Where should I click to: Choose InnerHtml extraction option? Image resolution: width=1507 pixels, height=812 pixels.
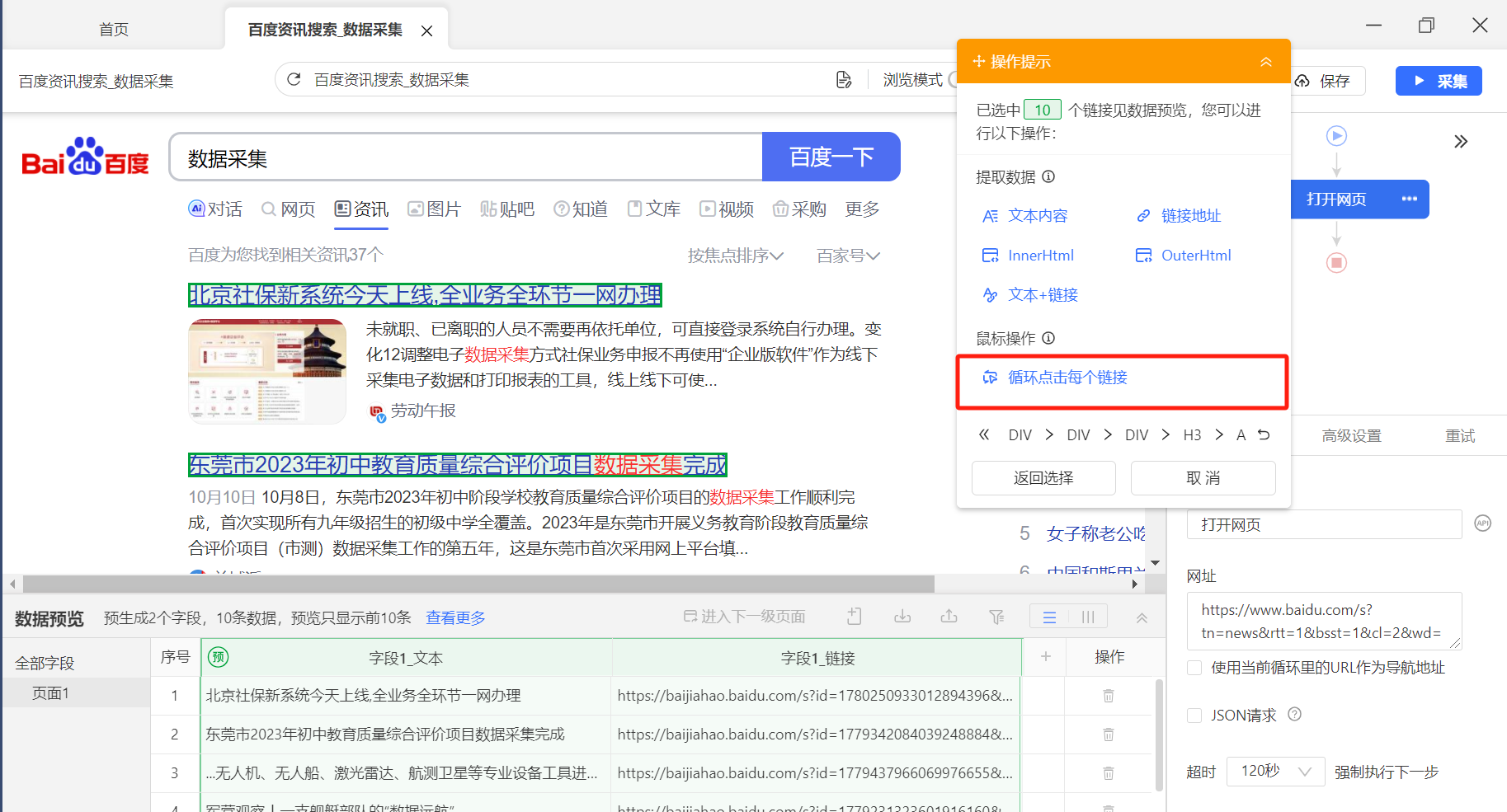[x=1028, y=256]
